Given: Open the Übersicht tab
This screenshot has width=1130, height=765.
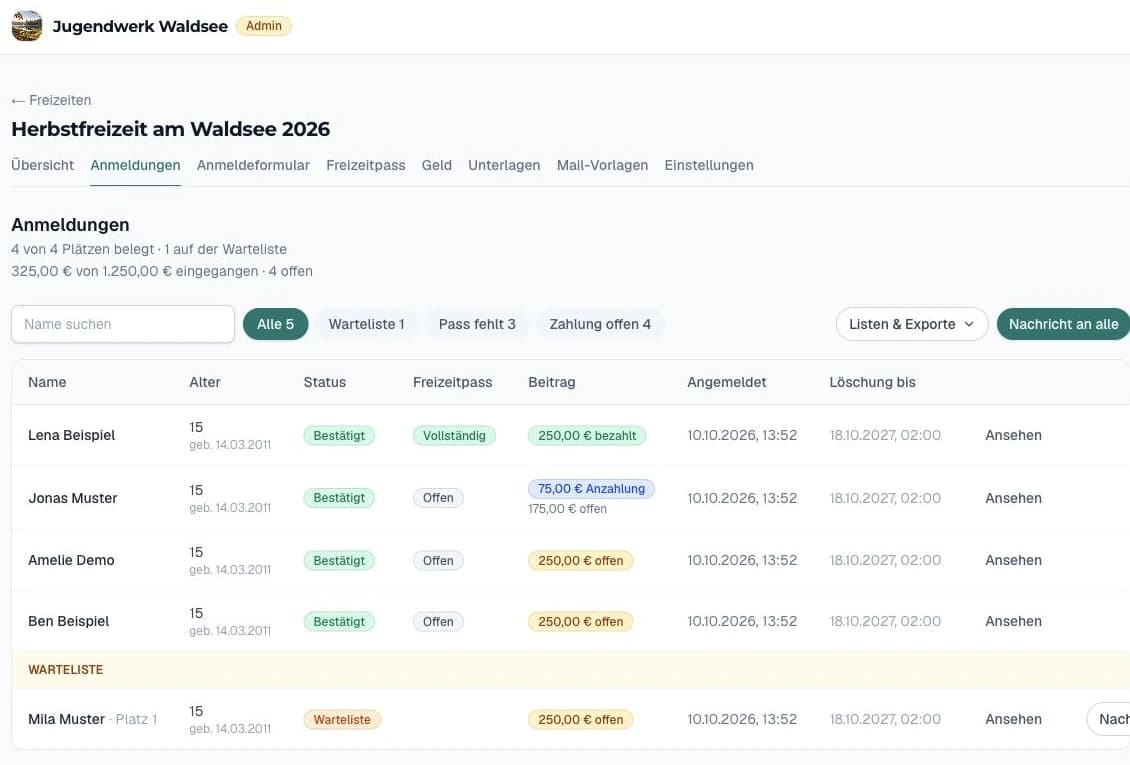Looking at the screenshot, I should click(x=43, y=165).
